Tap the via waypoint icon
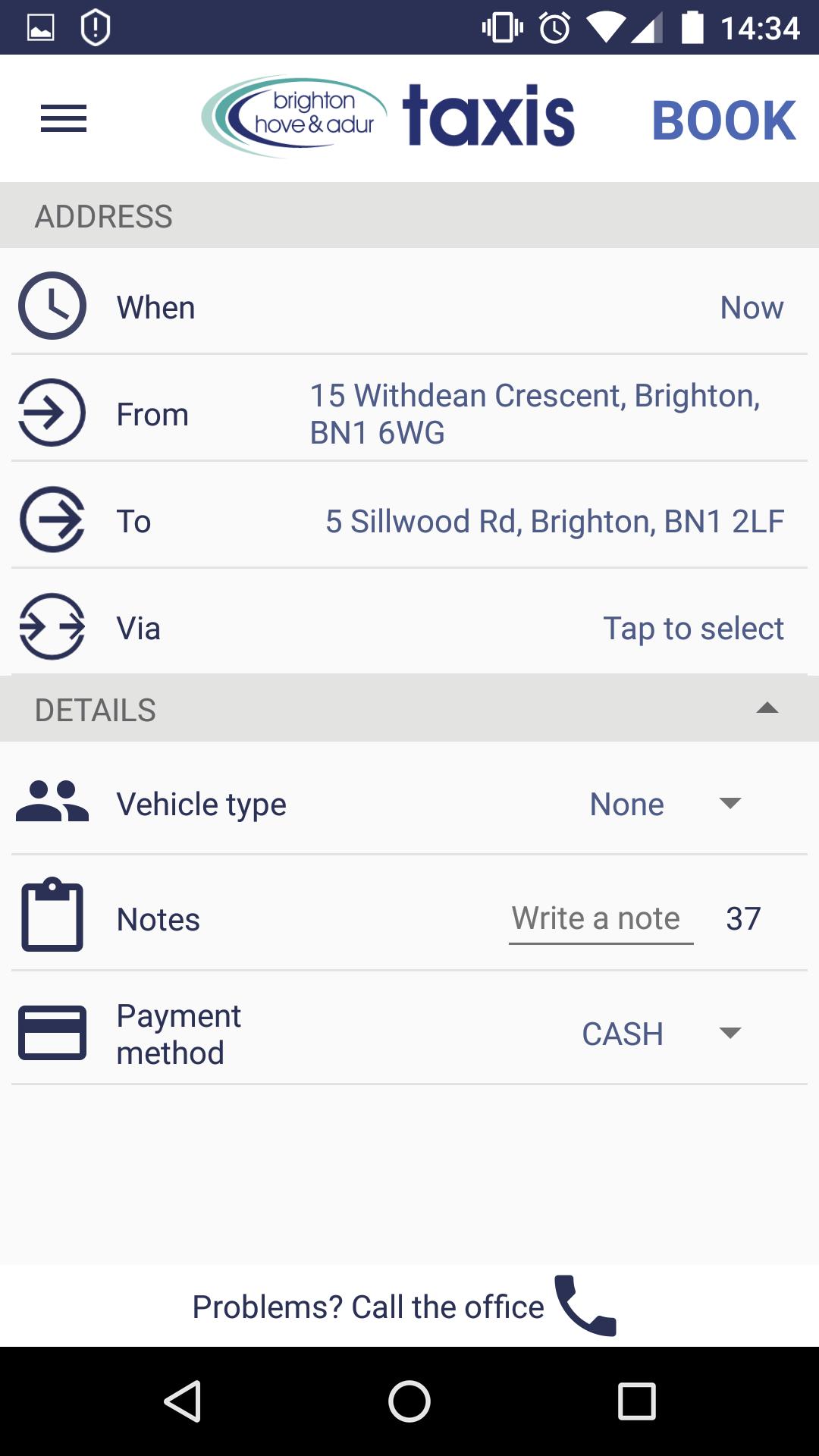The height and width of the screenshot is (1456, 819). click(52, 627)
